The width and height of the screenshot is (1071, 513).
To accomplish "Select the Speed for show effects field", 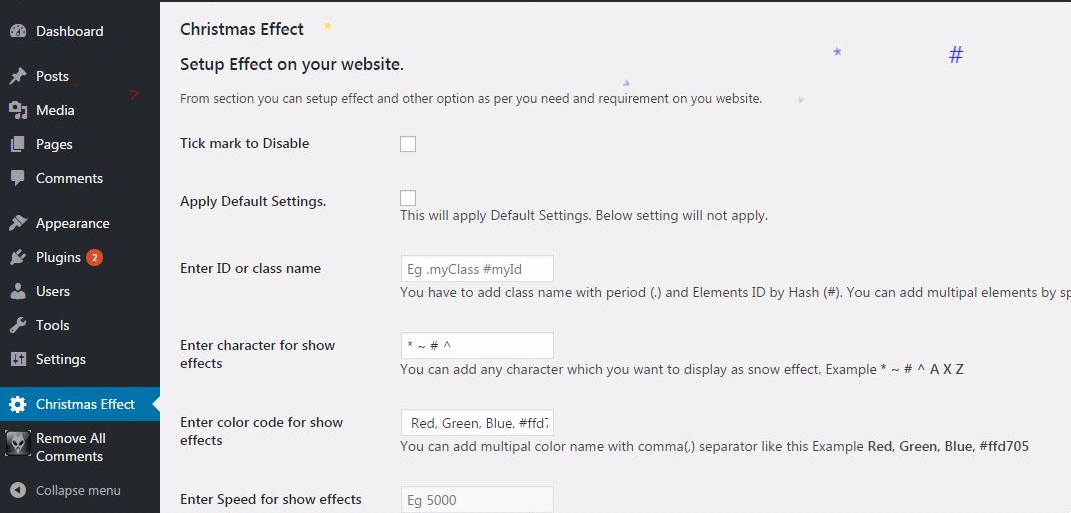I will point(476,499).
